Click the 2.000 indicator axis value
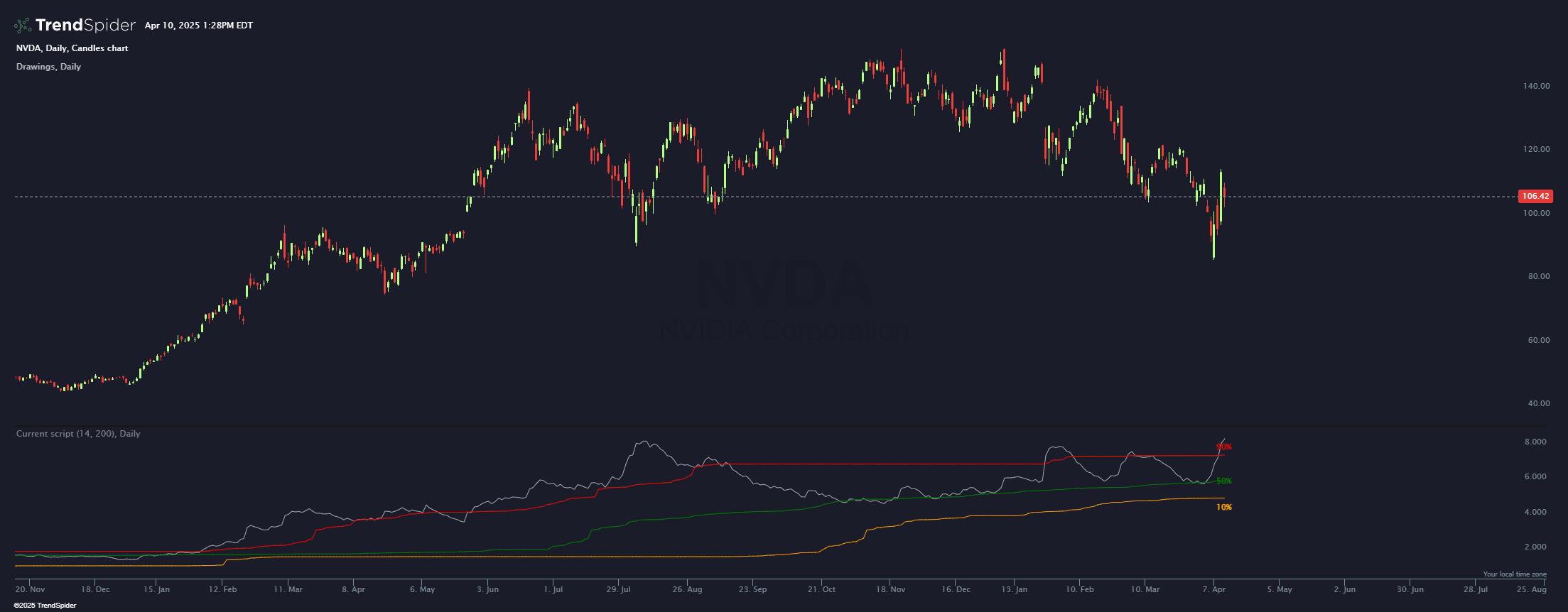 pos(1535,547)
